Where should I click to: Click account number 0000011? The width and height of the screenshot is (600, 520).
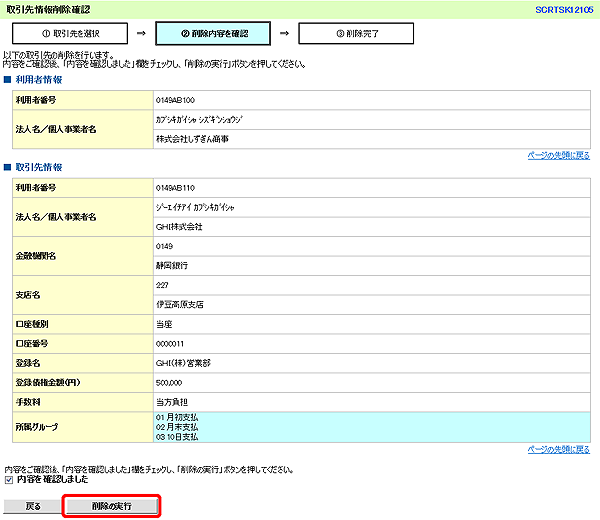click(170, 344)
